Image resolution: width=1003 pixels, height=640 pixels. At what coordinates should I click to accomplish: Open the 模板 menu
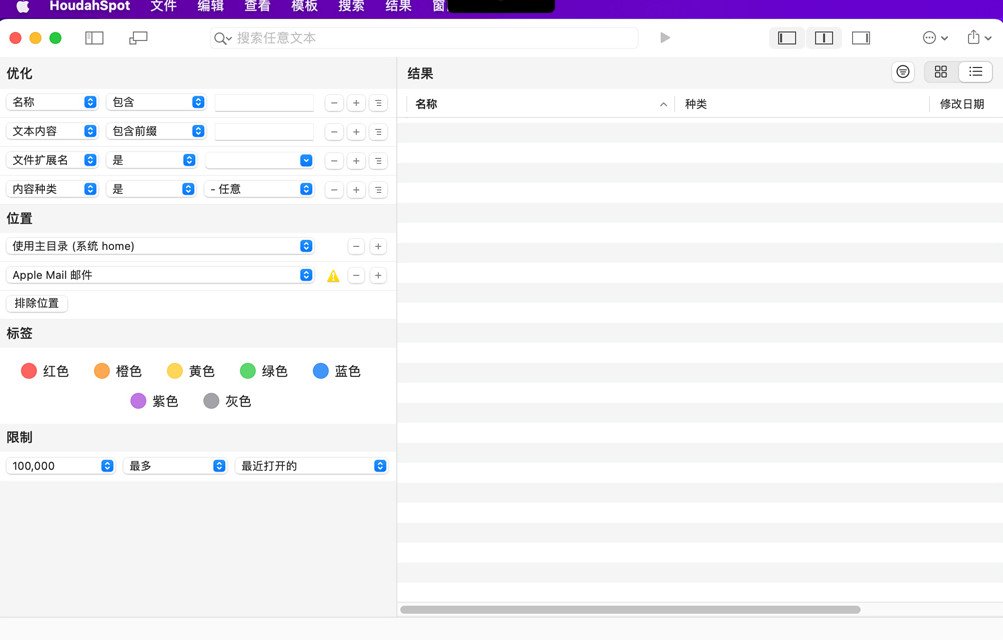click(x=304, y=6)
